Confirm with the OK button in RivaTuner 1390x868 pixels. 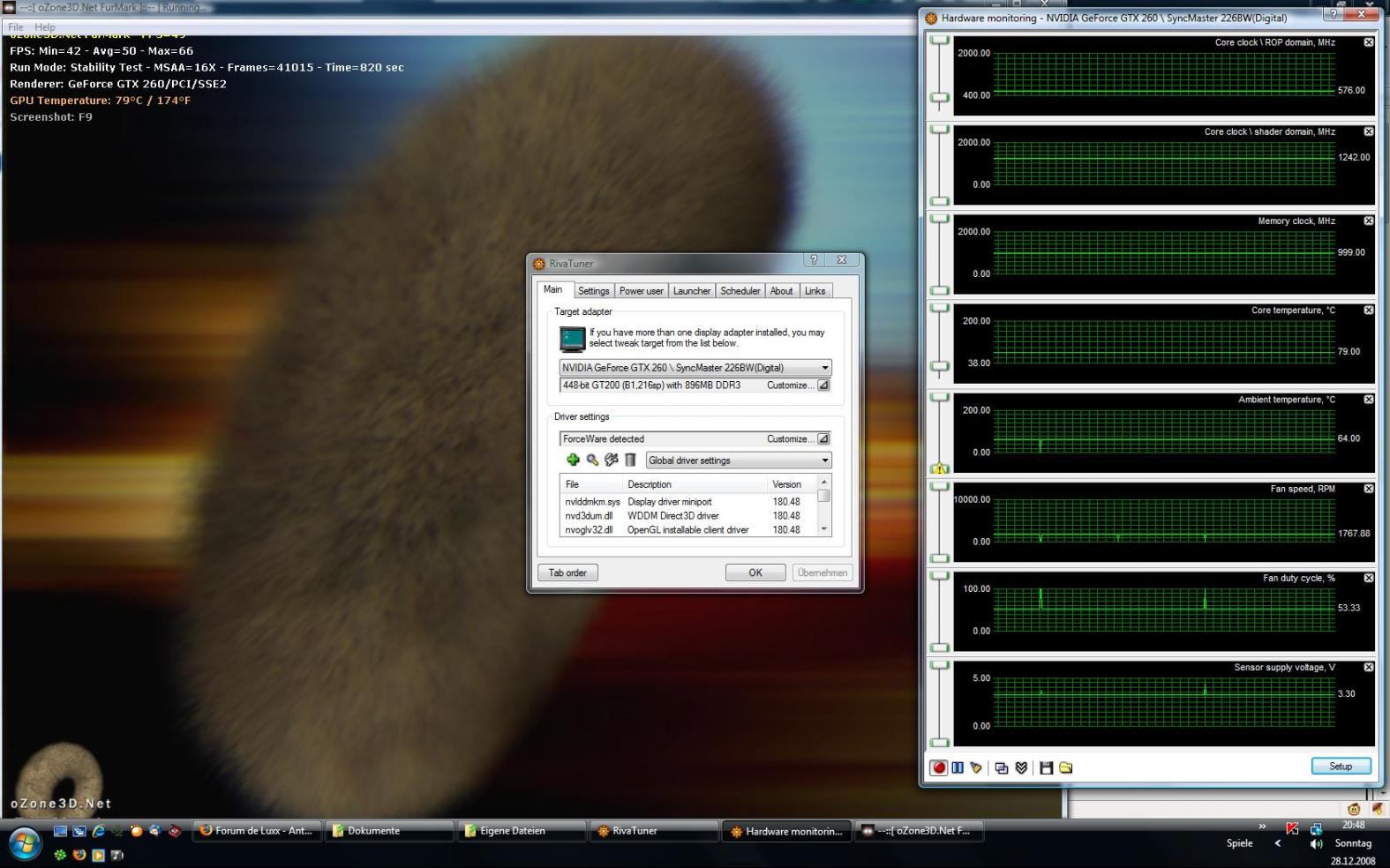tap(755, 572)
